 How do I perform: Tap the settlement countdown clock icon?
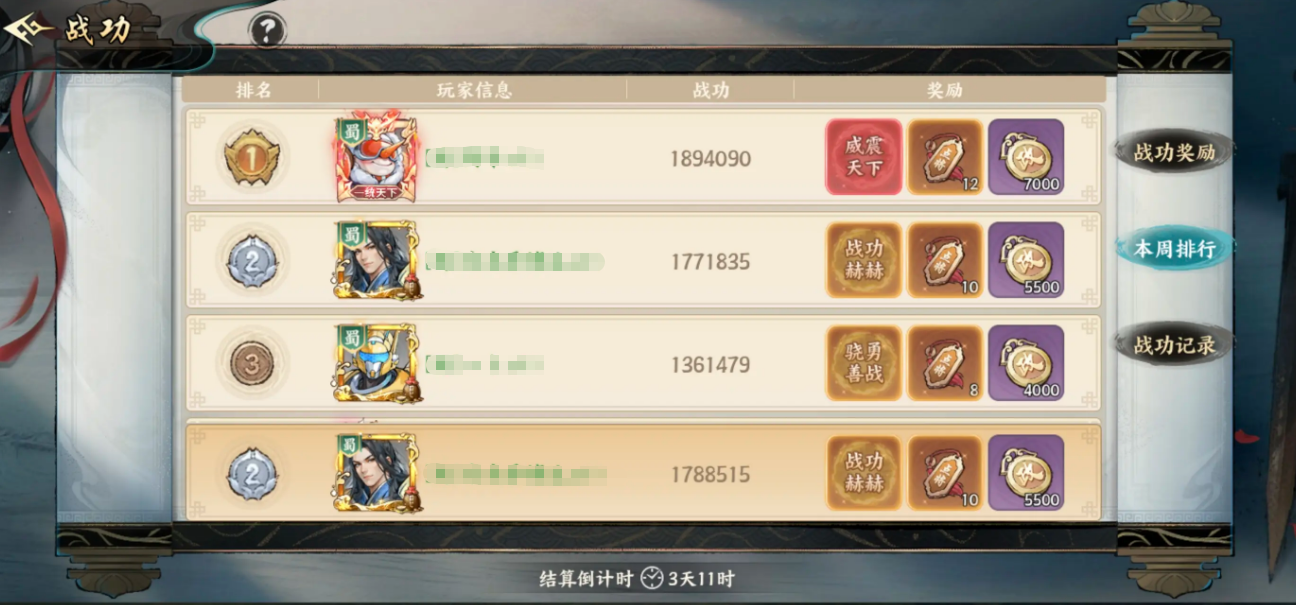pos(652,579)
